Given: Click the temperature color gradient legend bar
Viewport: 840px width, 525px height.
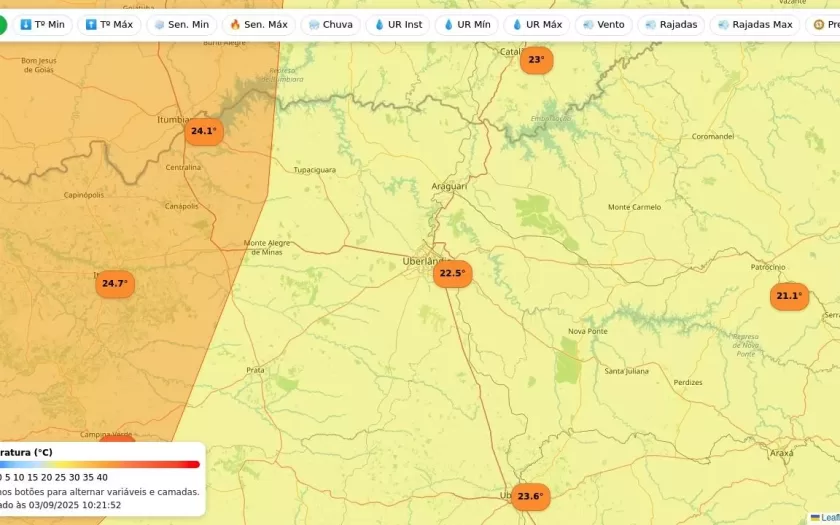Looking at the screenshot, I should coord(100,464).
